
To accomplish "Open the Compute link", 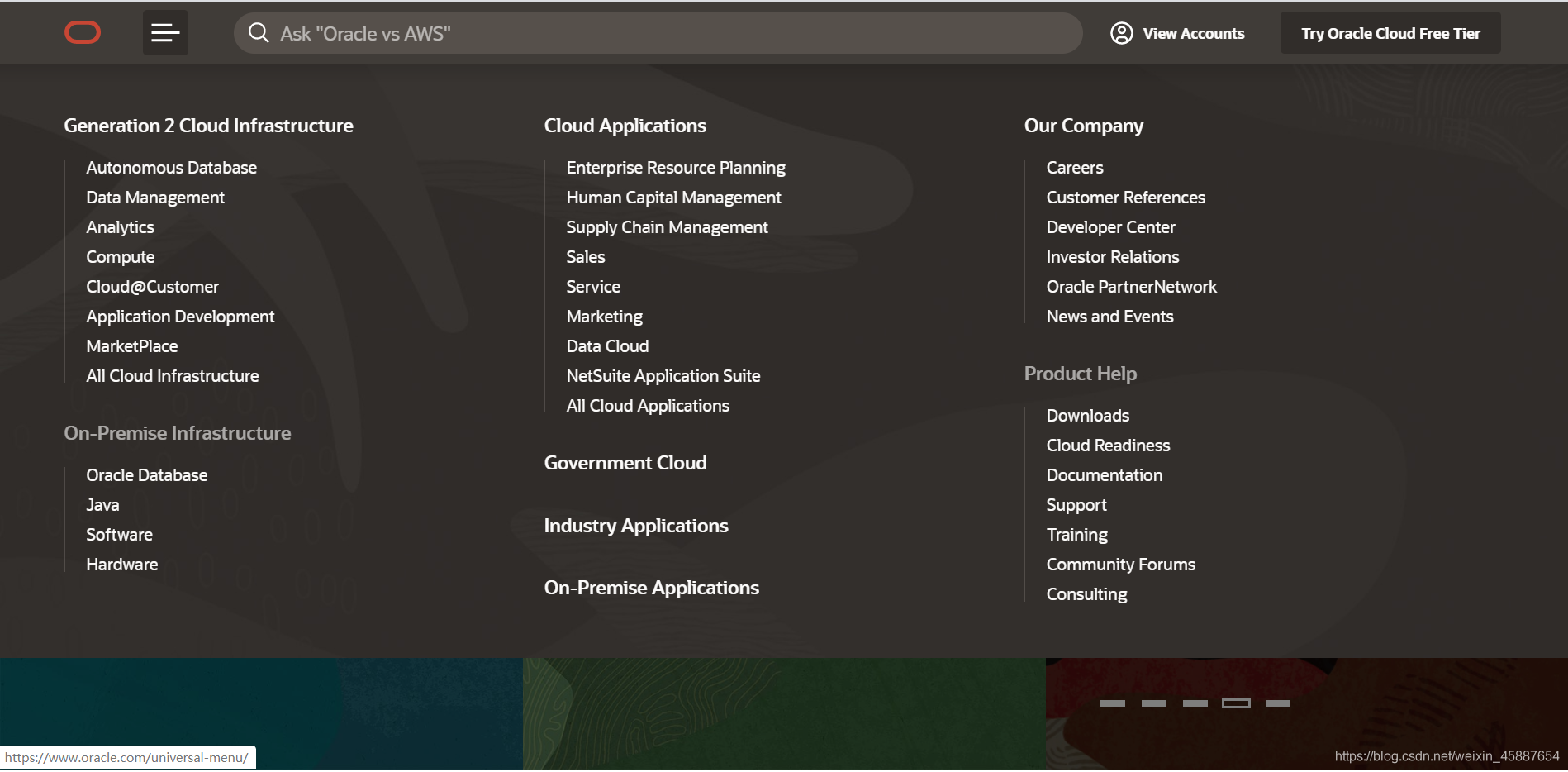I will click(x=121, y=257).
